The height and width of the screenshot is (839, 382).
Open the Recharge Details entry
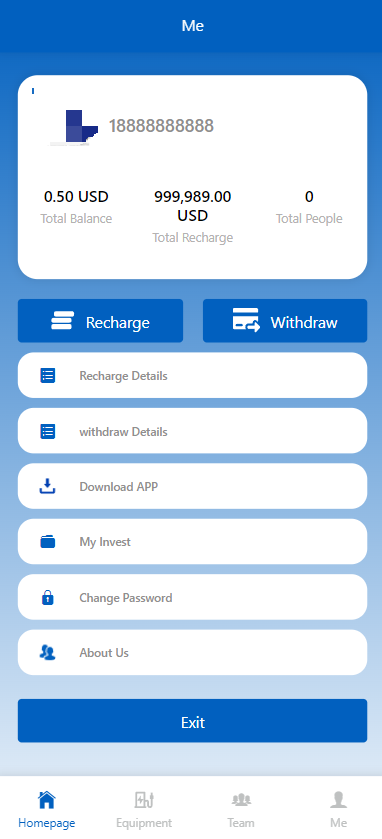coord(193,375)
